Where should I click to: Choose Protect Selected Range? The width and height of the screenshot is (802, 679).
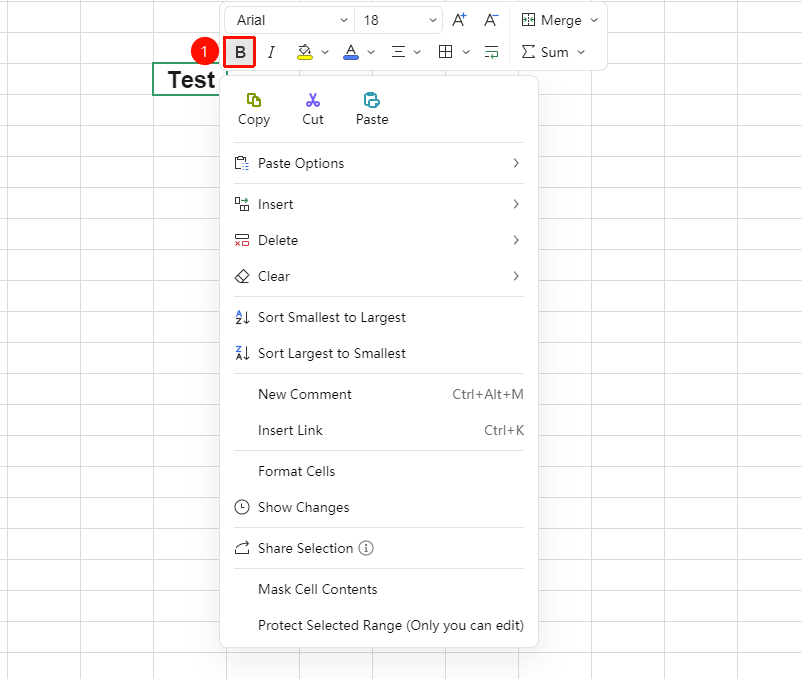(379, 625)
